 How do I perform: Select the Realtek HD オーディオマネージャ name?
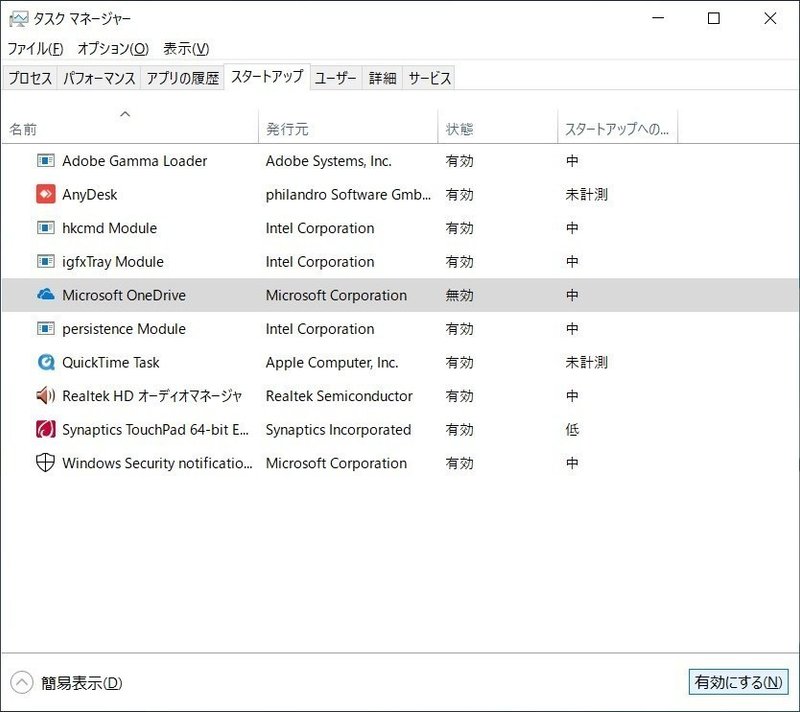pos(152,396)
